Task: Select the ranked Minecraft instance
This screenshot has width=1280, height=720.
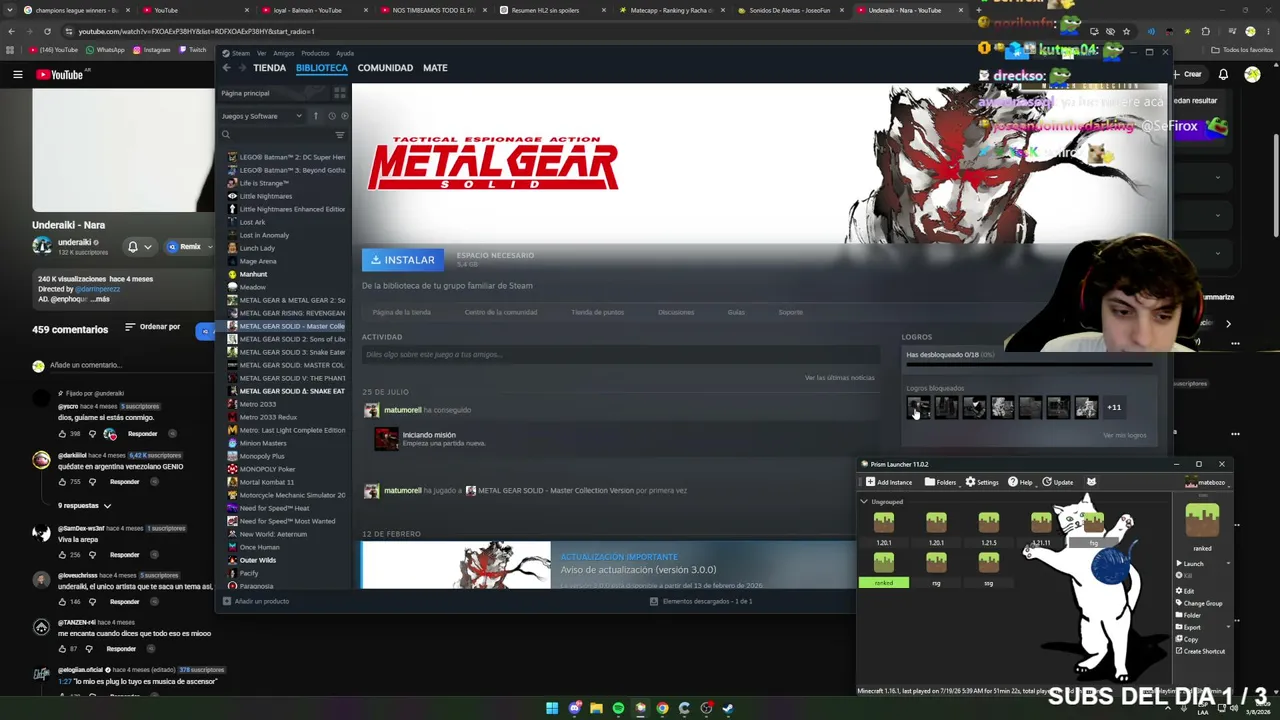Action: click(x=884, y=570)
